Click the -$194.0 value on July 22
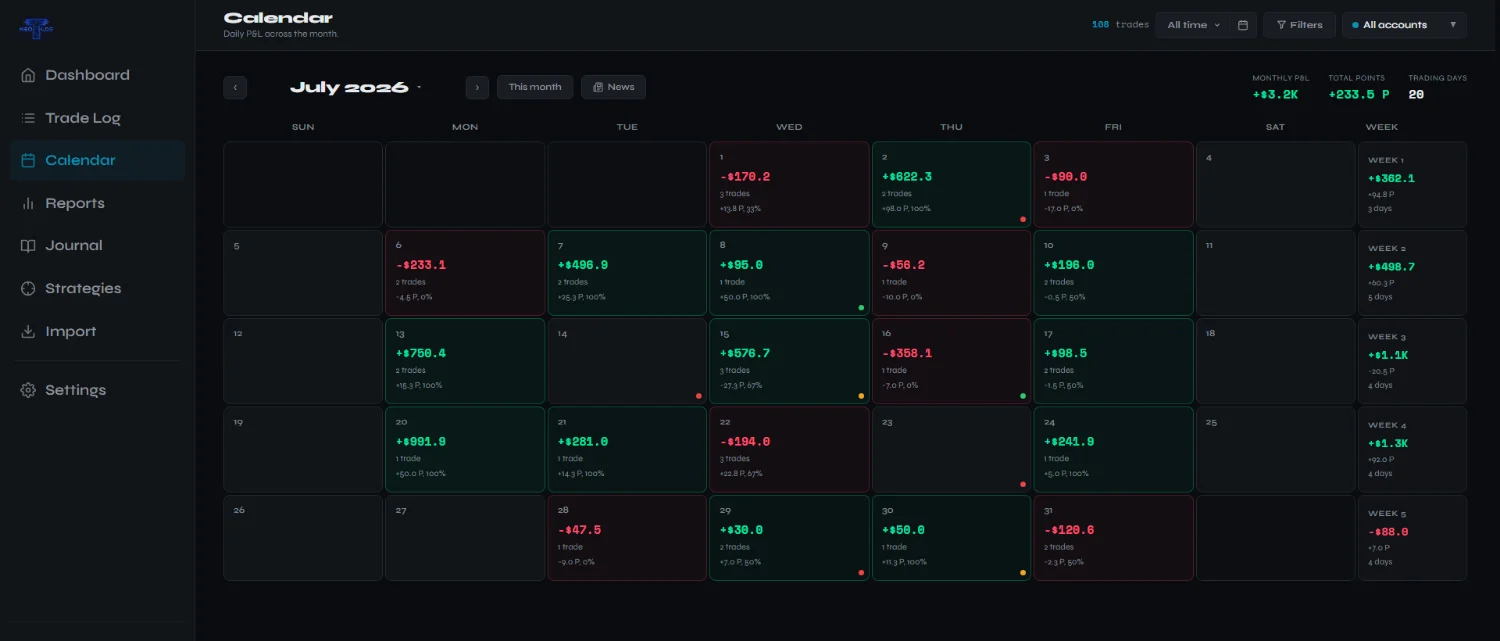The image size is (1500, 641). click(x=745, y=441)
